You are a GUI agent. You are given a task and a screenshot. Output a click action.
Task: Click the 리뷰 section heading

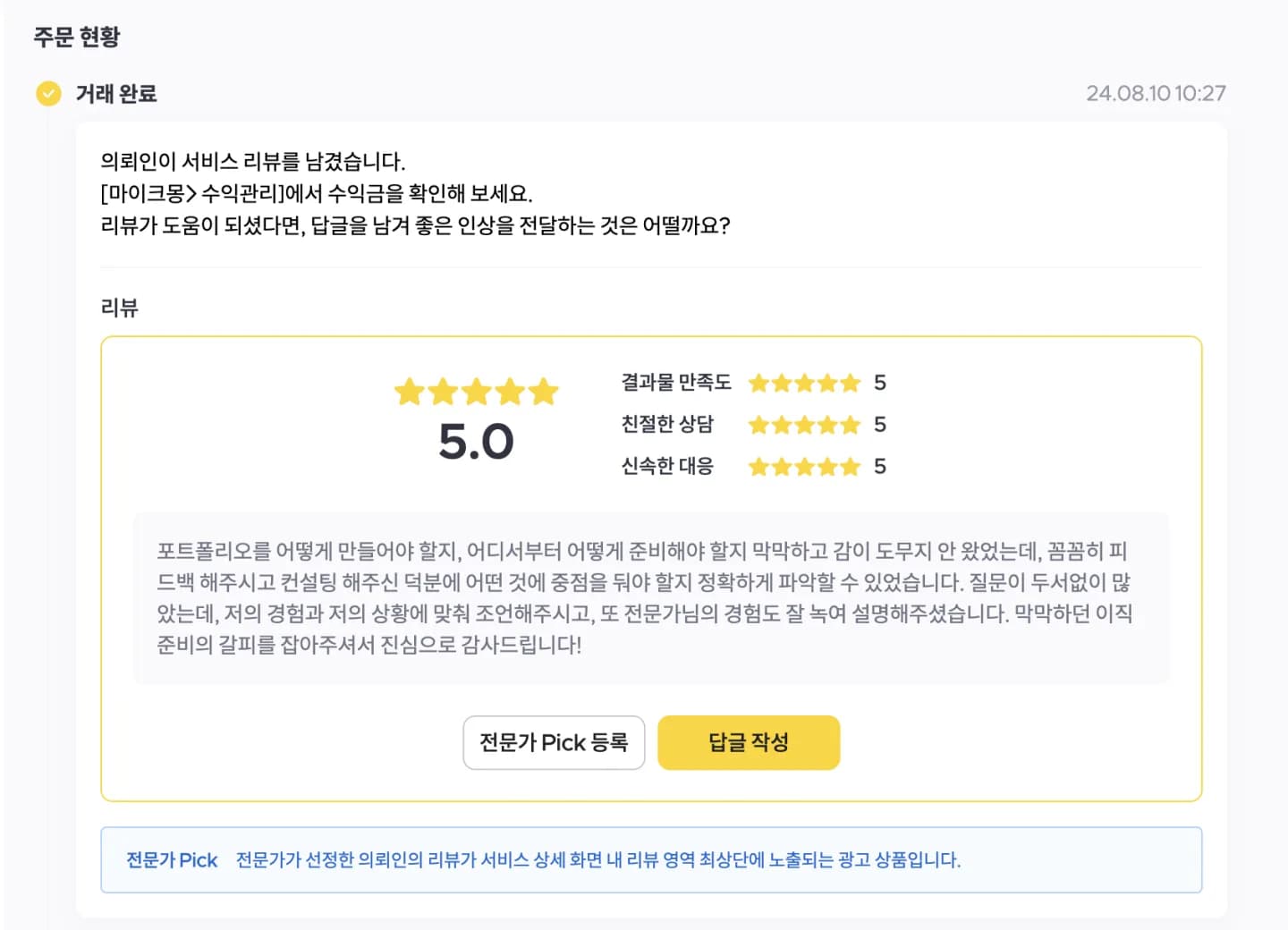click(x=120, y=308)
